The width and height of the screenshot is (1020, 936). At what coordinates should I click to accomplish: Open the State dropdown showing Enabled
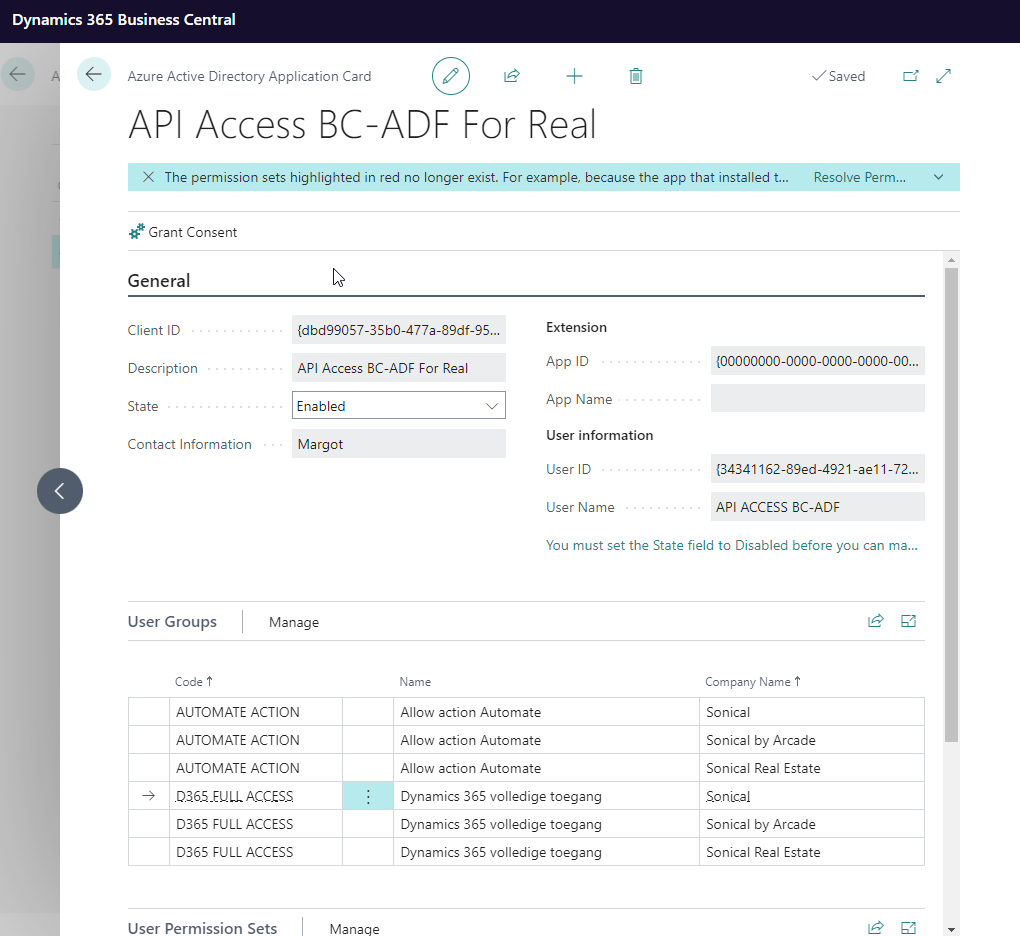tap(399, 406)
